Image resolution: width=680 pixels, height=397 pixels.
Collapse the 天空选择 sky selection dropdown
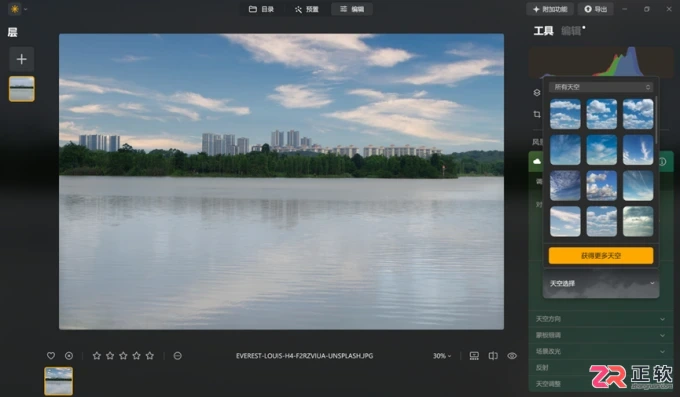(x=601, y=284)
